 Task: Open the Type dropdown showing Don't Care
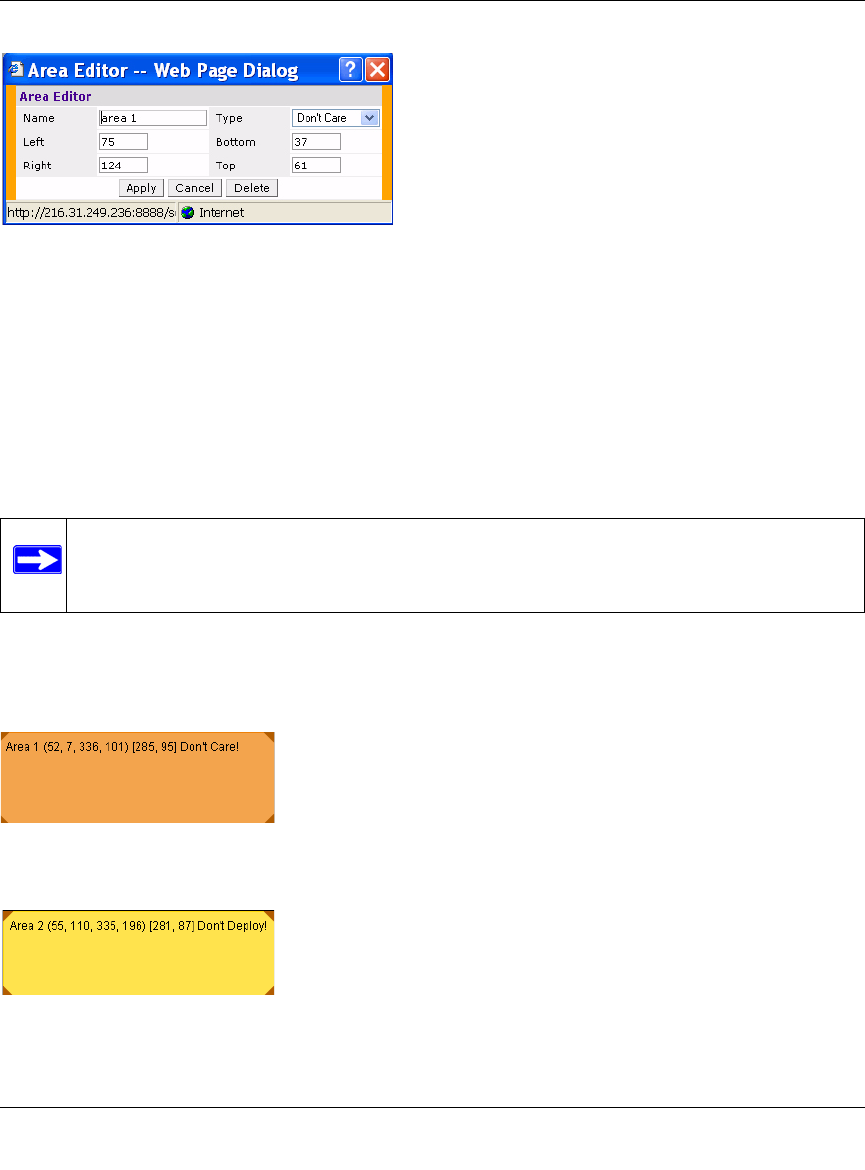[x=336, y=118]
